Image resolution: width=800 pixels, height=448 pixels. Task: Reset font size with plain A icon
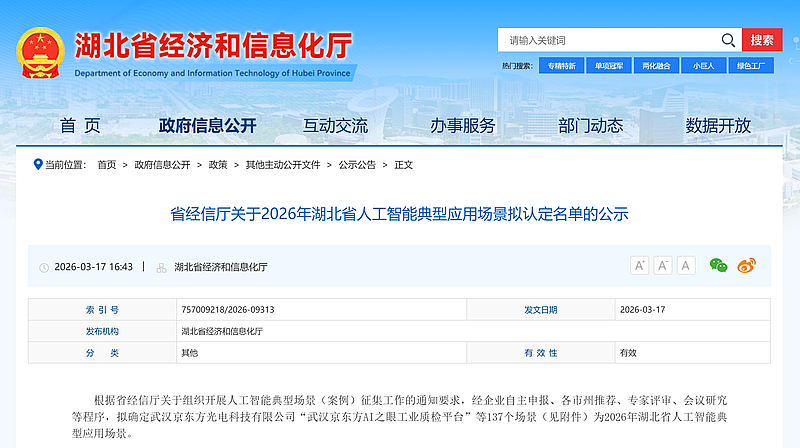click(x=686, y=265)
